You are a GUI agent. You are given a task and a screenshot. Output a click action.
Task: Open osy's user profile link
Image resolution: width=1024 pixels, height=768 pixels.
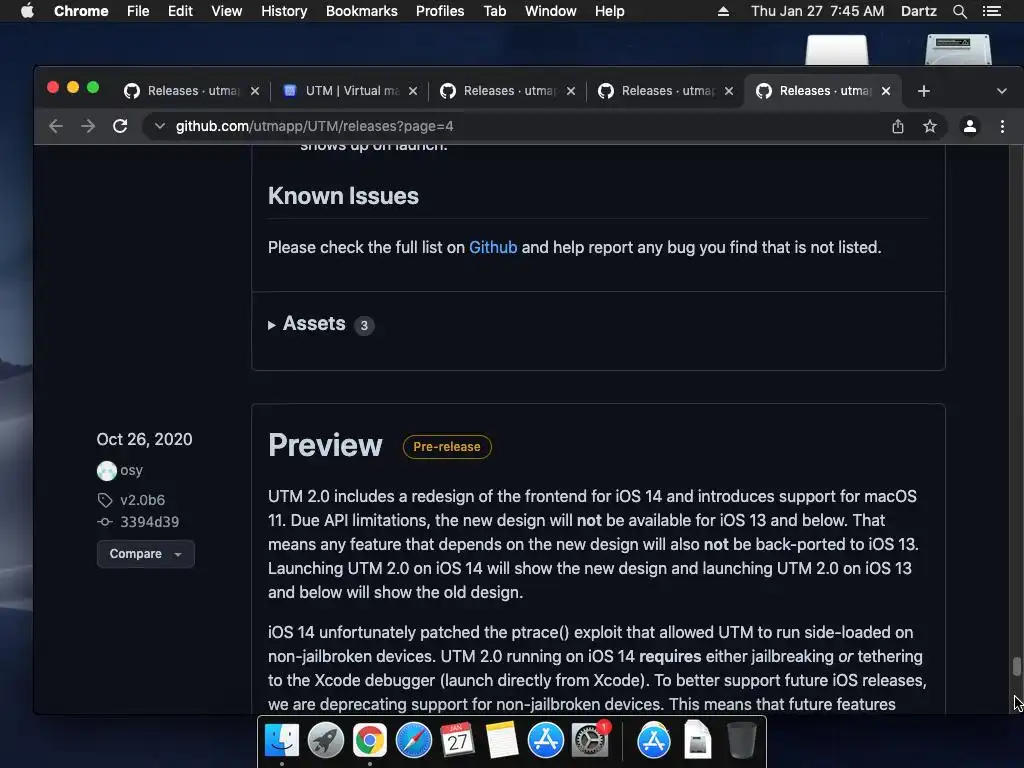pos(131,470)
